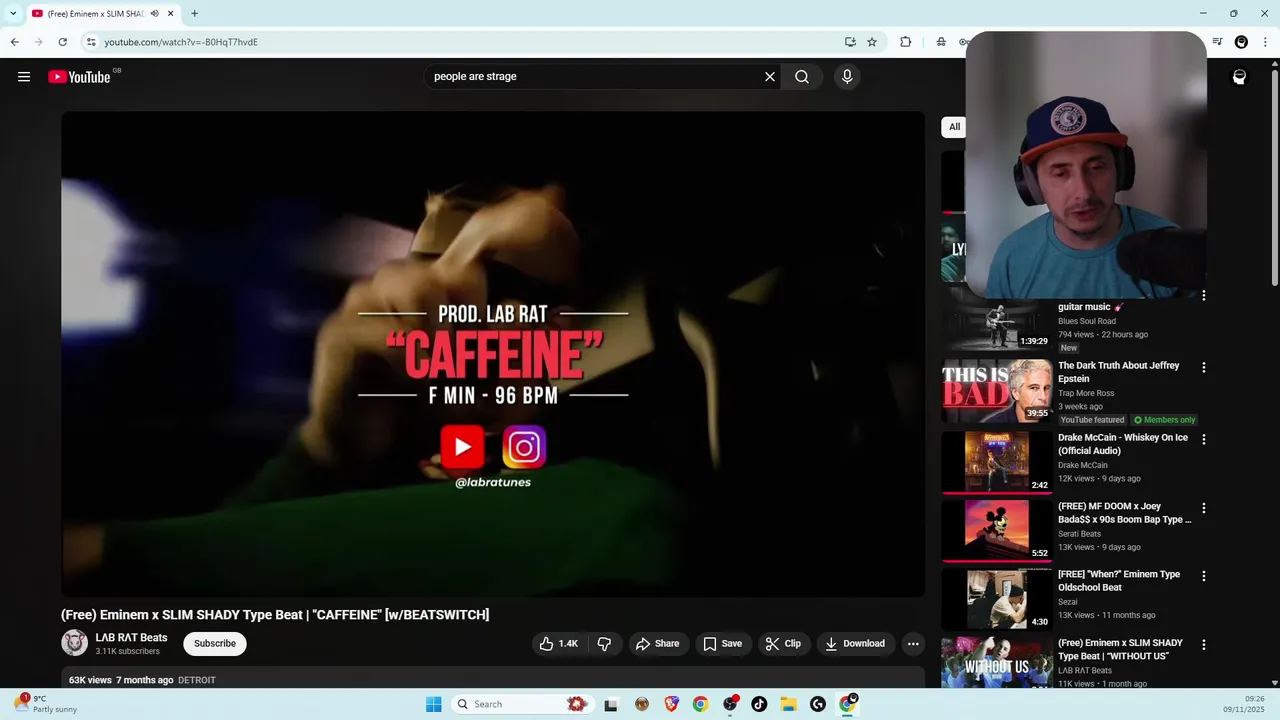
Task: Open the LAB RAT Beats channel name link
Action: (131, 637)
